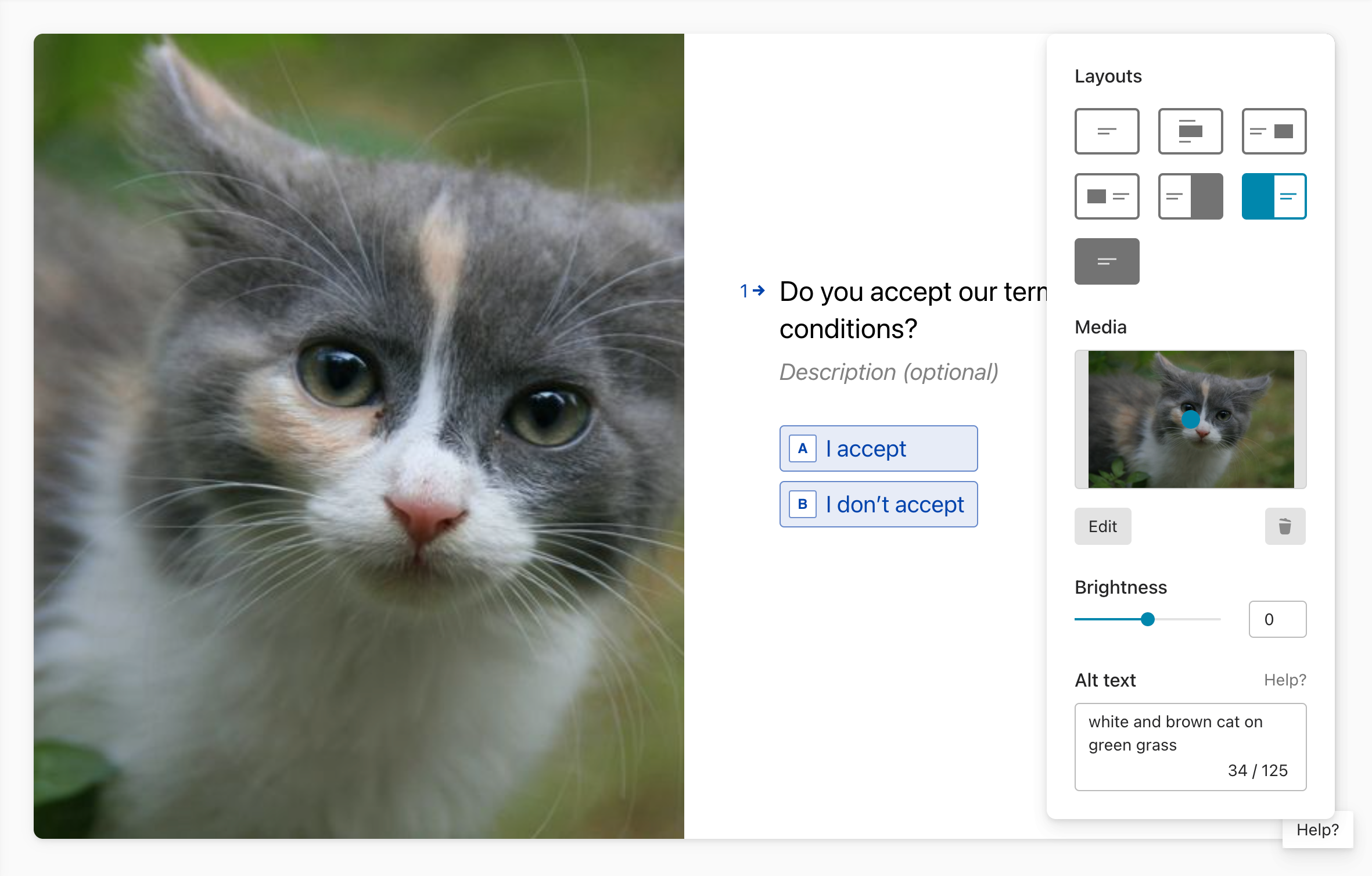Image resolution: width=1372 pixels, height=876 pixels.
Task: Focus the Brightness value field showing 0
Action: [1277, 619]
